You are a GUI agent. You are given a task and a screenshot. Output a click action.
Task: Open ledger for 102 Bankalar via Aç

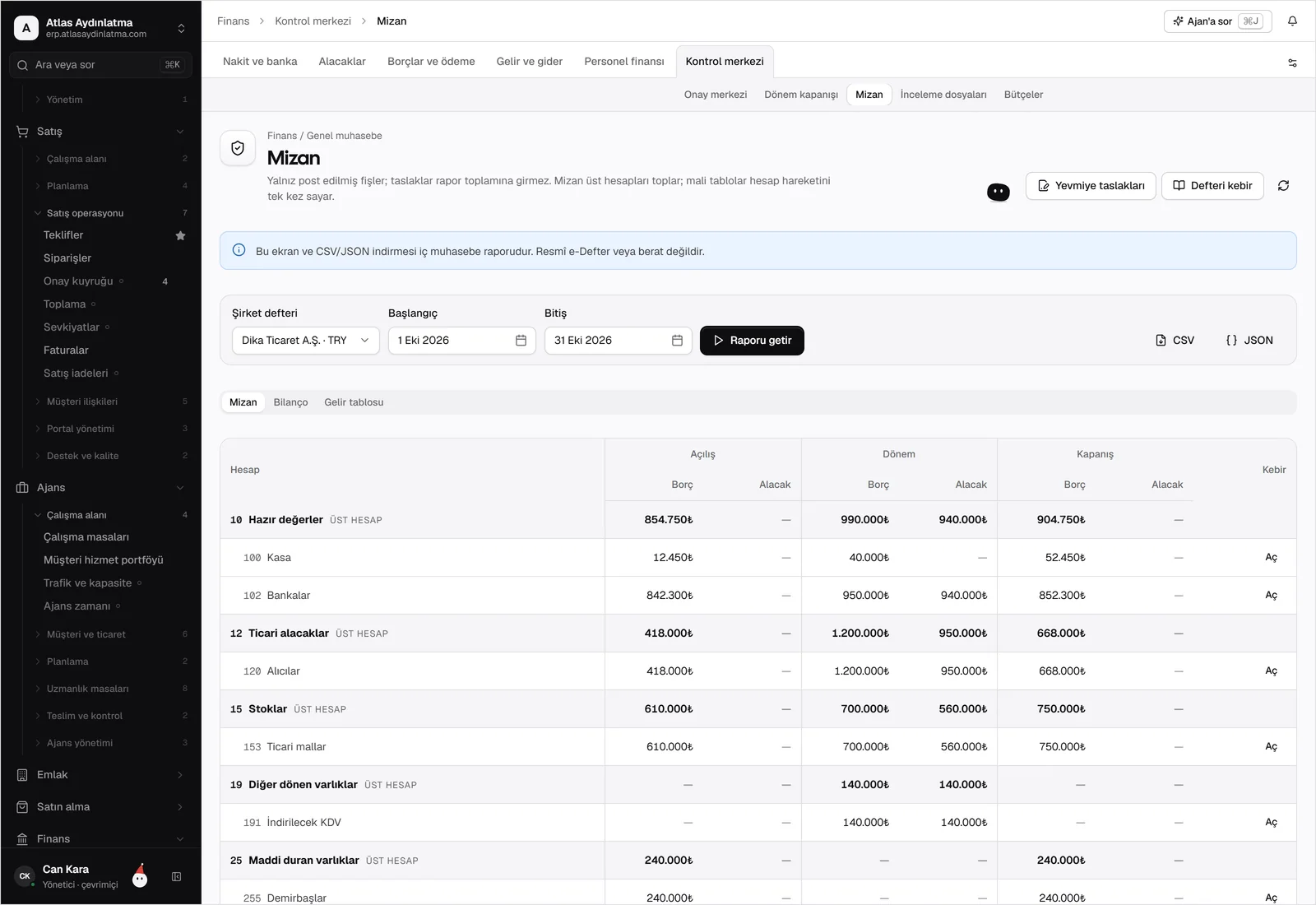pyautogui.click(x=1271, y=596)
